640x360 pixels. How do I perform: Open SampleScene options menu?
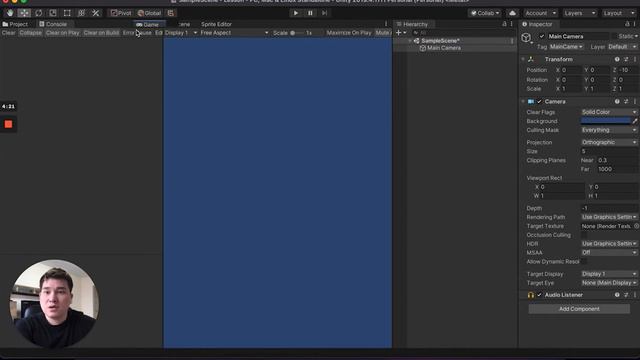(x=512, y=41)
